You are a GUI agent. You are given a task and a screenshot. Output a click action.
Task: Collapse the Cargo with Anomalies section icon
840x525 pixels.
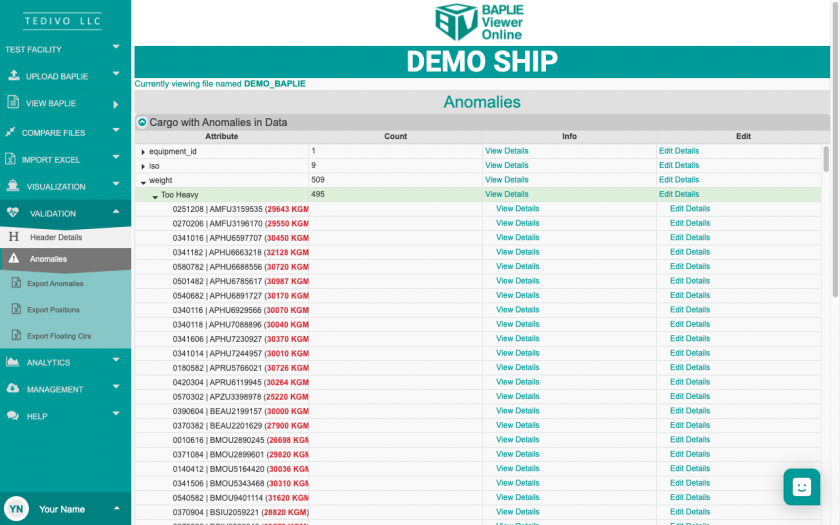142,122
